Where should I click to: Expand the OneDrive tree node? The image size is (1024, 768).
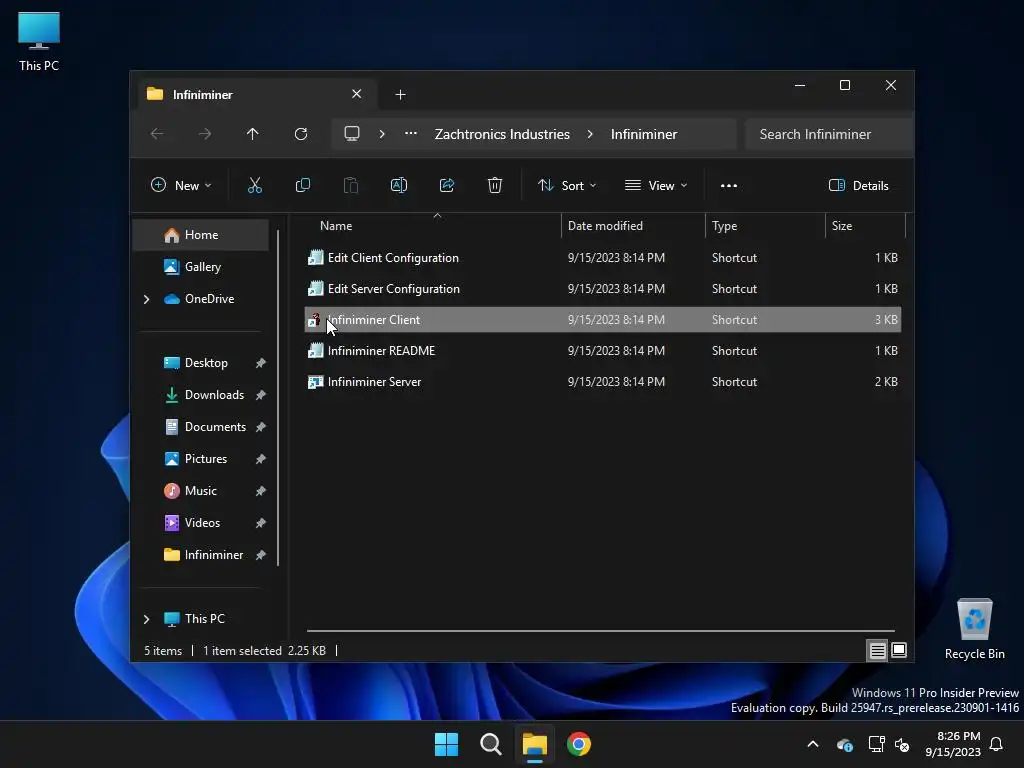tap(146, 299)
